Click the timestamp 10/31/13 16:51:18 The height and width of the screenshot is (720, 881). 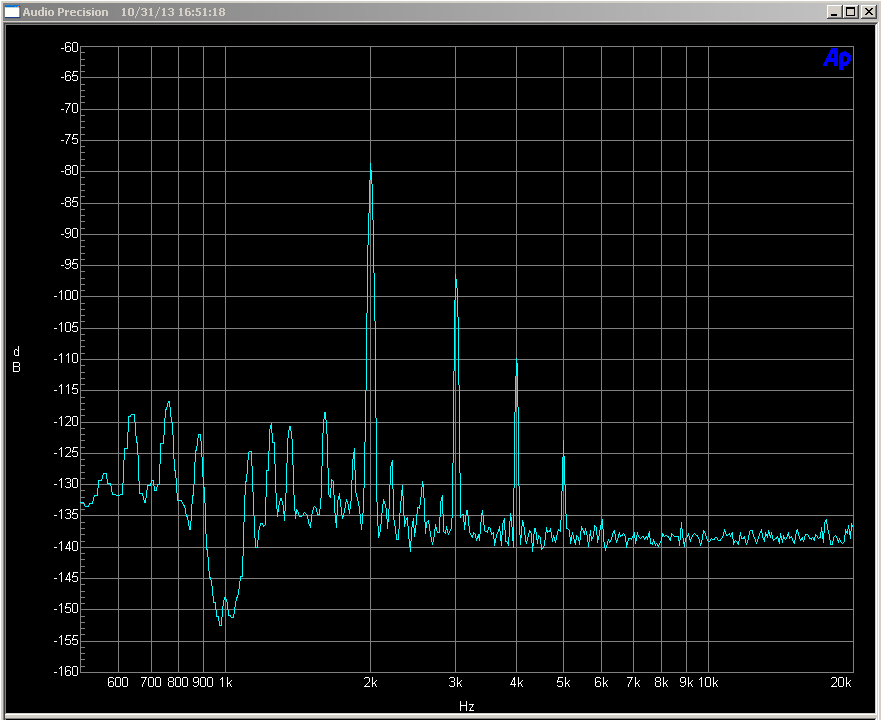pos(173,12)
